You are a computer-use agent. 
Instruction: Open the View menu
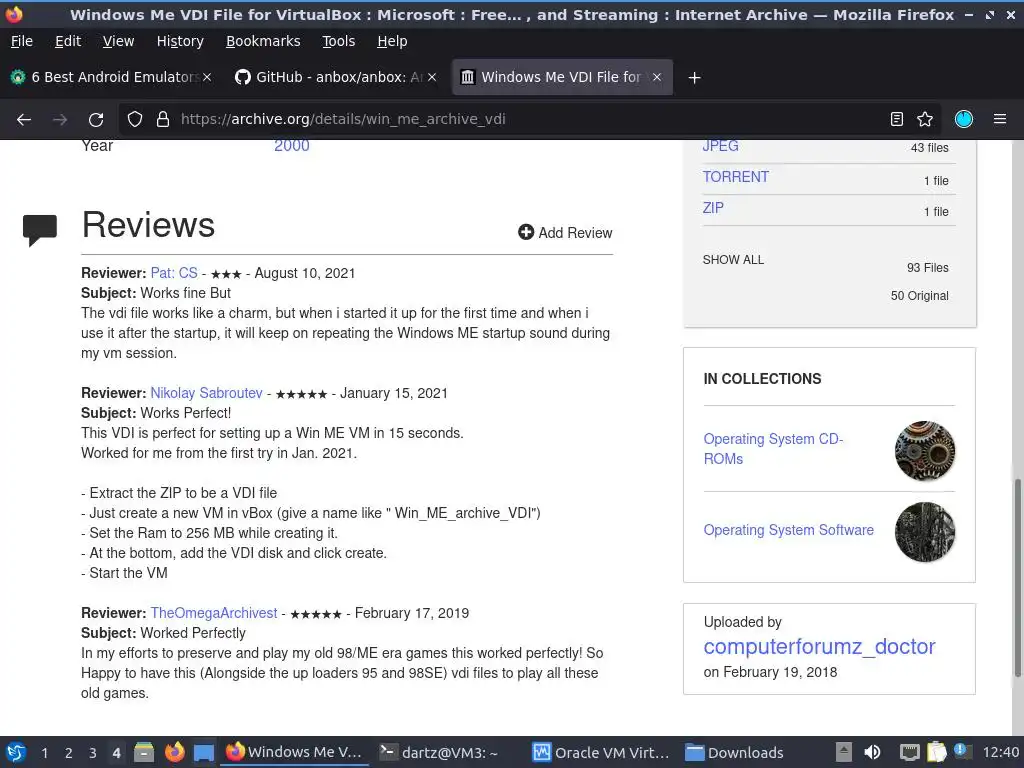pyautogui.click(x=118, y=41)
